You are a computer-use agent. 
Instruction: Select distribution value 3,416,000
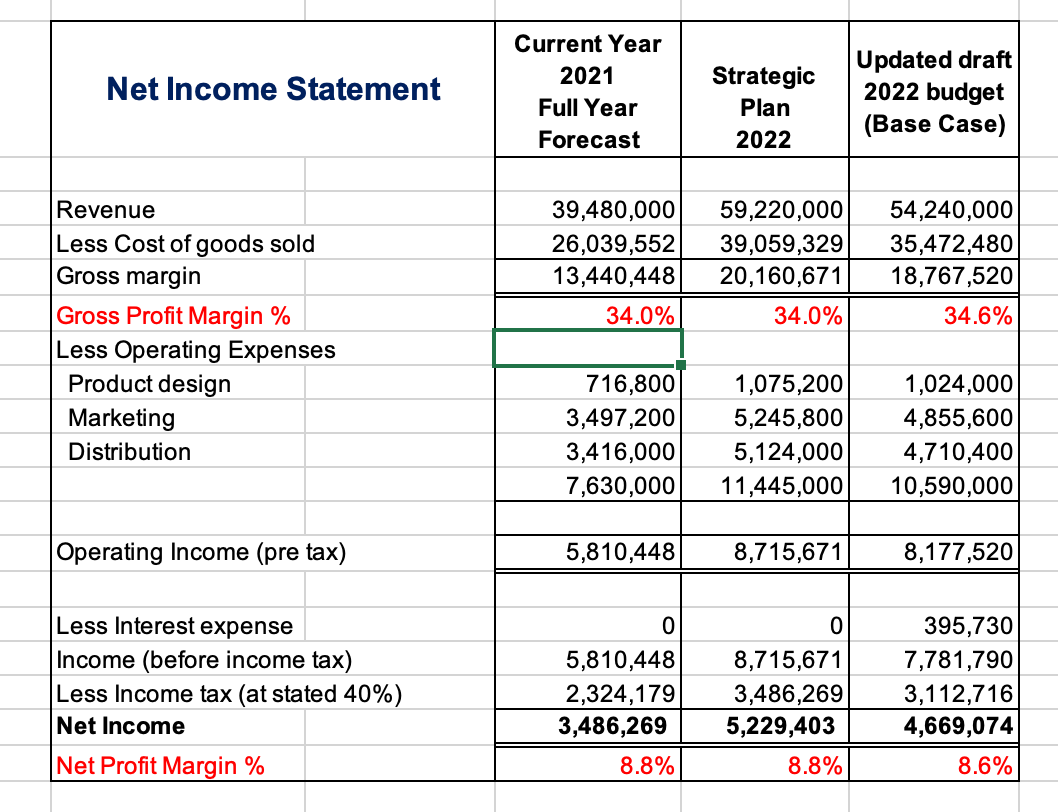(620, 451)
